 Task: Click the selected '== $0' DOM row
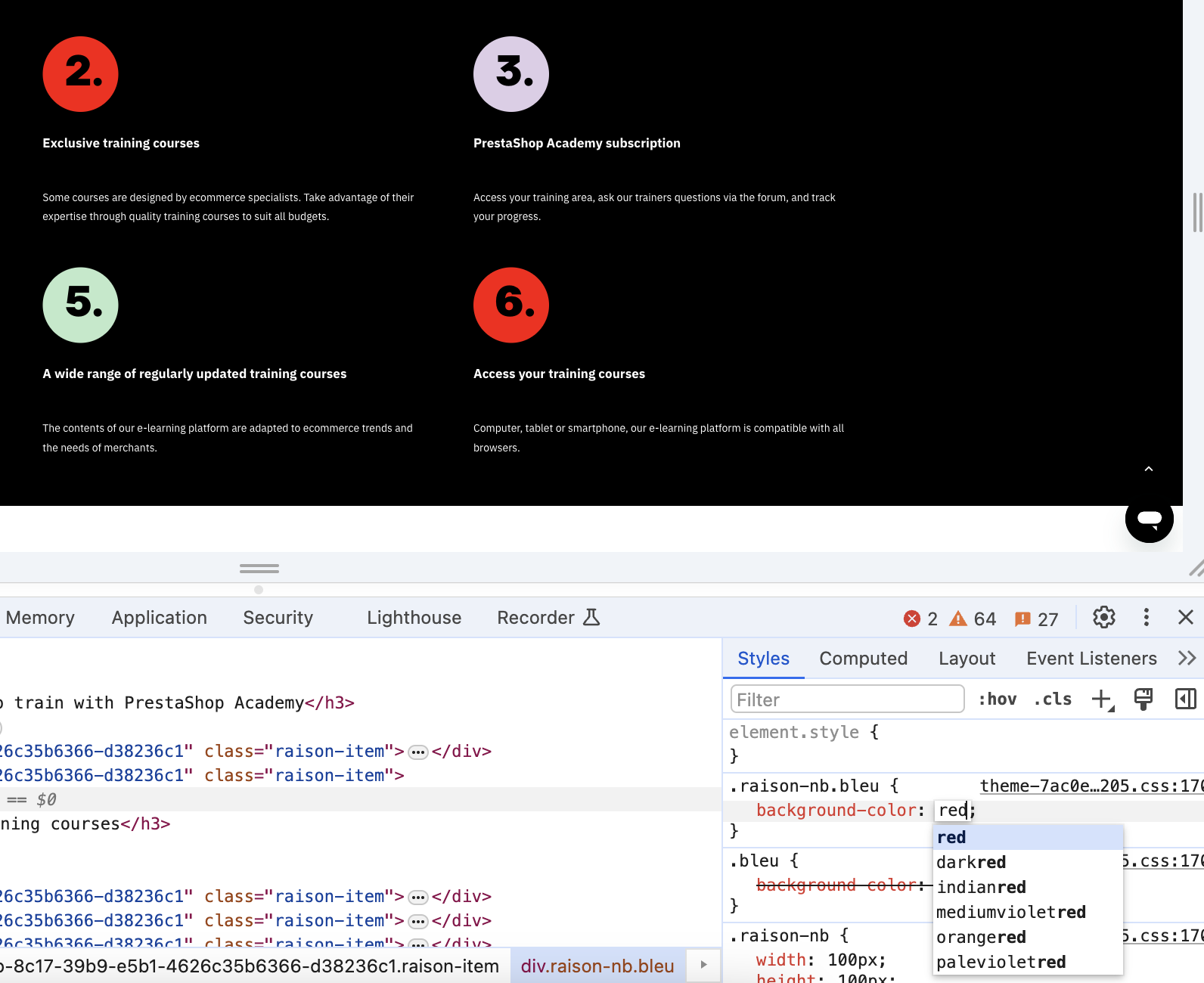360,799
